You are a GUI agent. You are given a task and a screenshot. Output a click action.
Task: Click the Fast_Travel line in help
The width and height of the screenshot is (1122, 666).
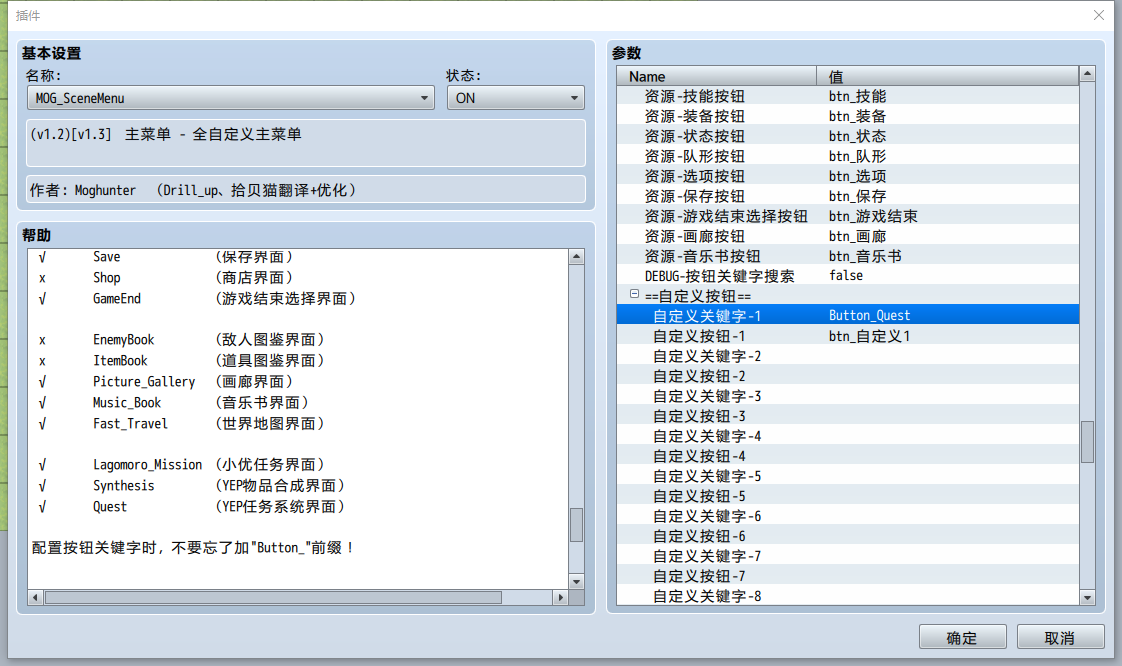click(x=182, y=423)
